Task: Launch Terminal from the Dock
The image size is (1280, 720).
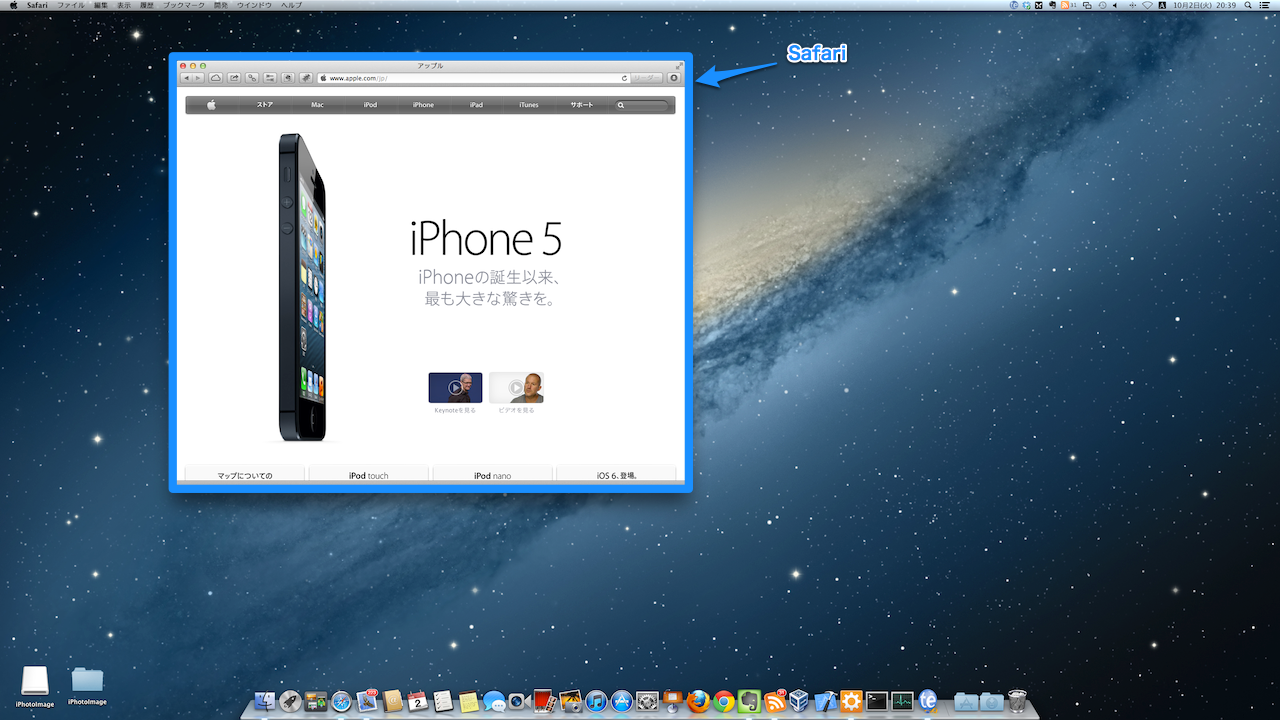Action: tap(877, 701)
